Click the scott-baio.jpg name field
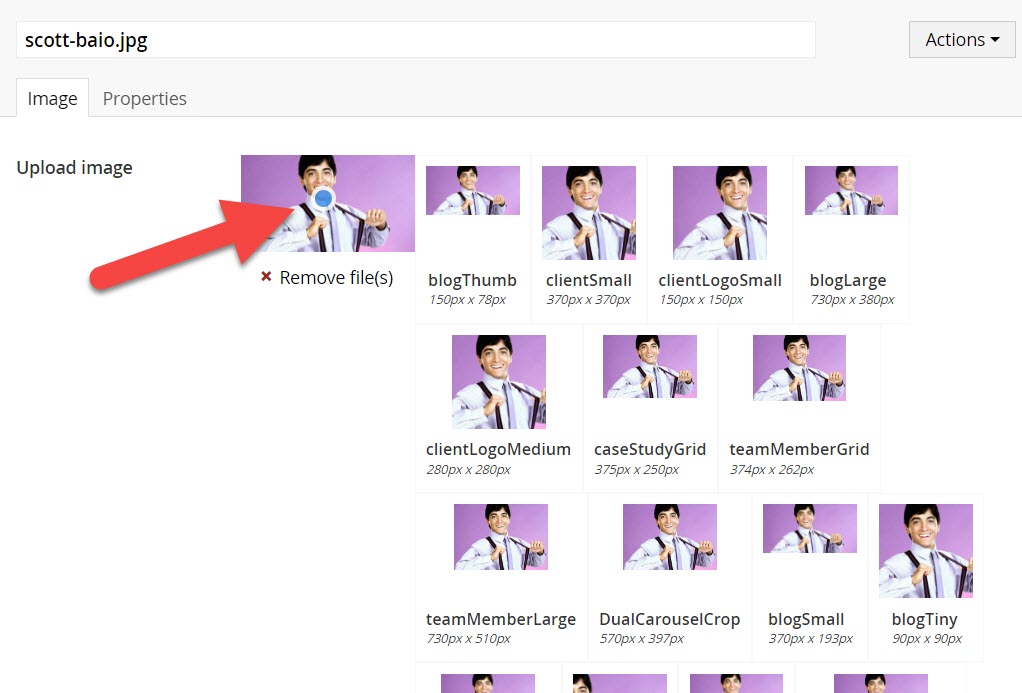1022x693 pixels. pos(415,40)
